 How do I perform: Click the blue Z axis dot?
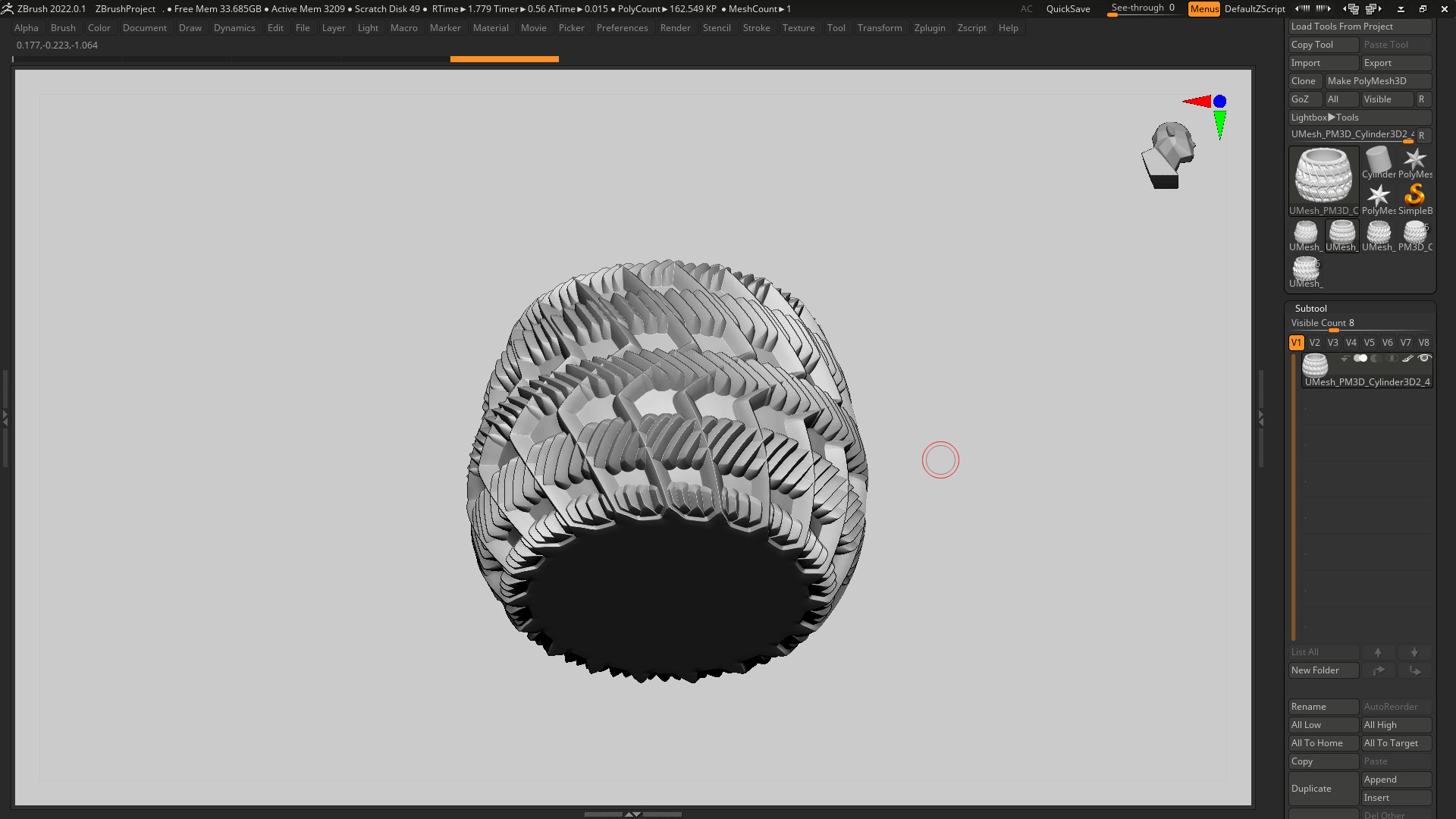click(1219, 102)
